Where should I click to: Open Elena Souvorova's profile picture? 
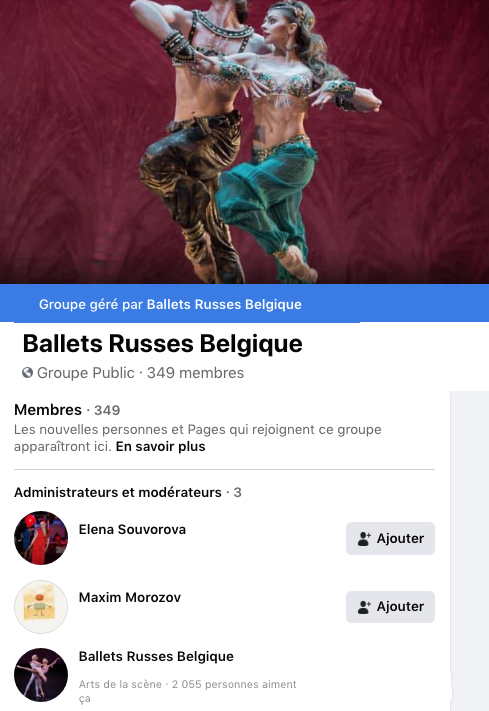41,538
